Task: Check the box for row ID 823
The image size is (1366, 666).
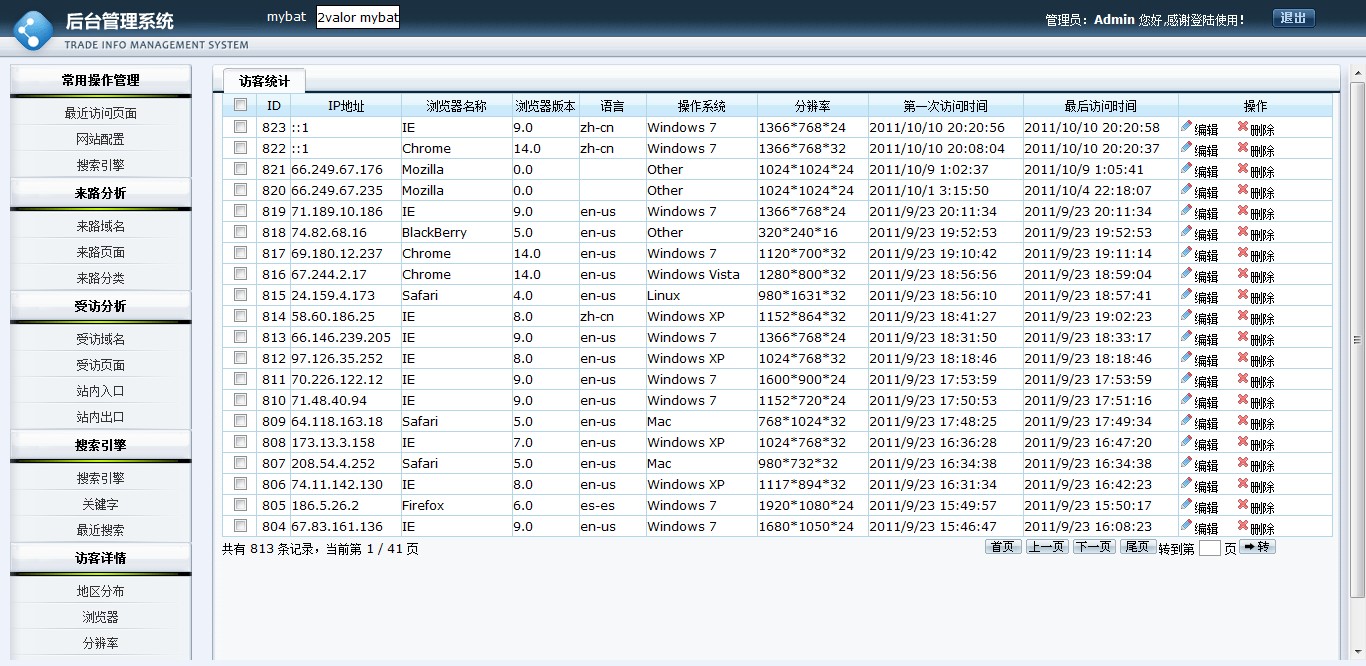Action: [240, 127]
